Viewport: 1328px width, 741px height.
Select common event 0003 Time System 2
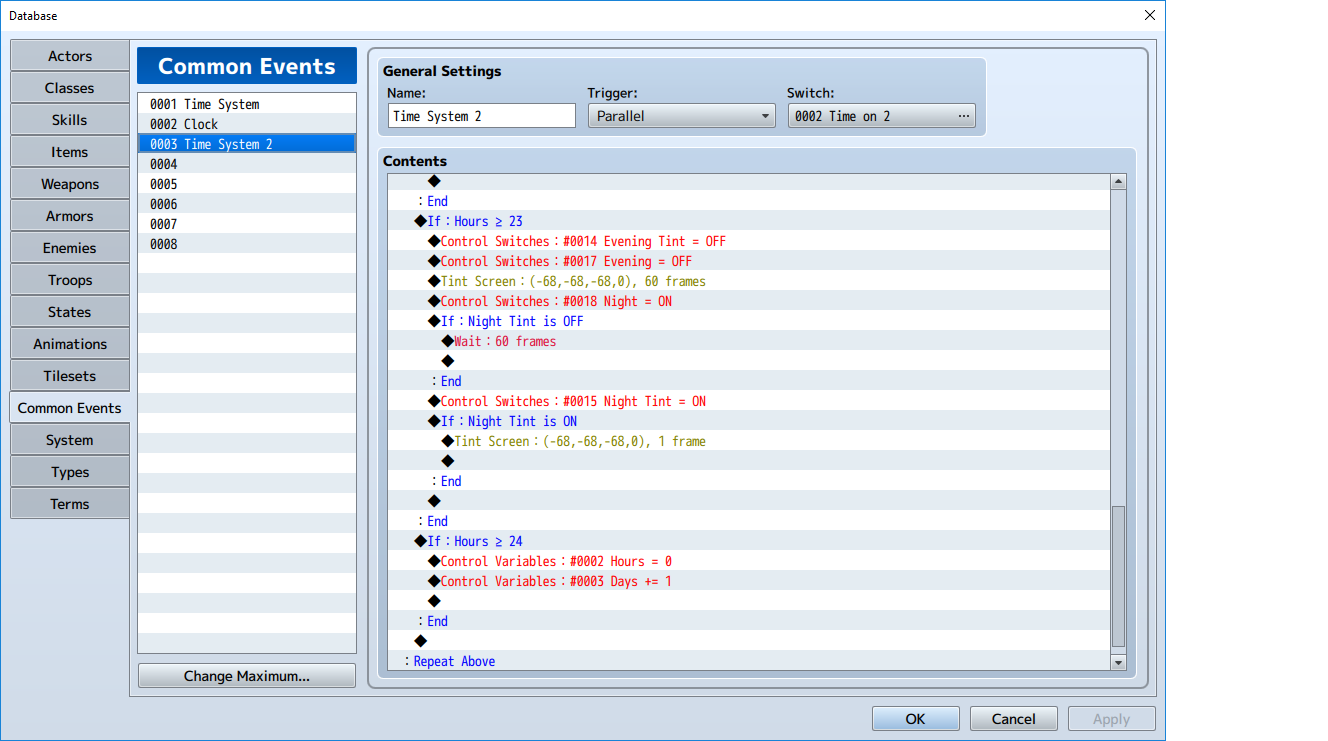pyautogui.click(x=247, y=144)
